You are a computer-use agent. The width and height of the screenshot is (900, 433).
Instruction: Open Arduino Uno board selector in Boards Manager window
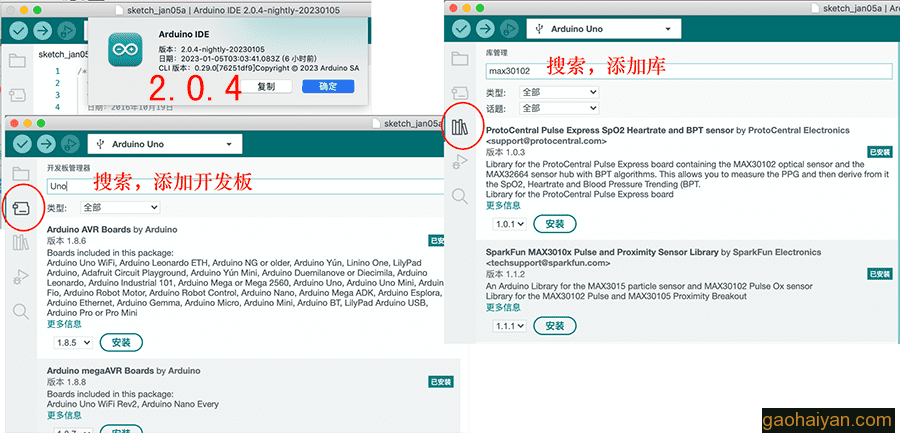click(x=165, y=144)
